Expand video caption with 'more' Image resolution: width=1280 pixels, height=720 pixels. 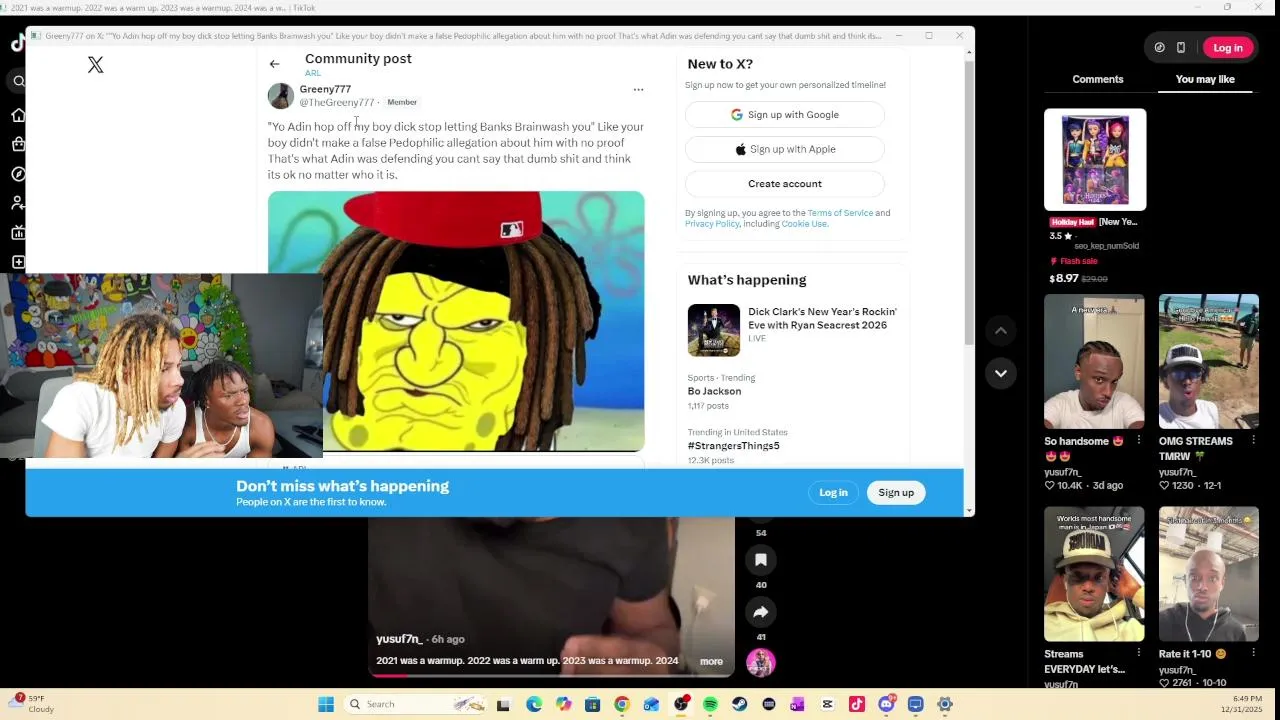tap(711, 661)
